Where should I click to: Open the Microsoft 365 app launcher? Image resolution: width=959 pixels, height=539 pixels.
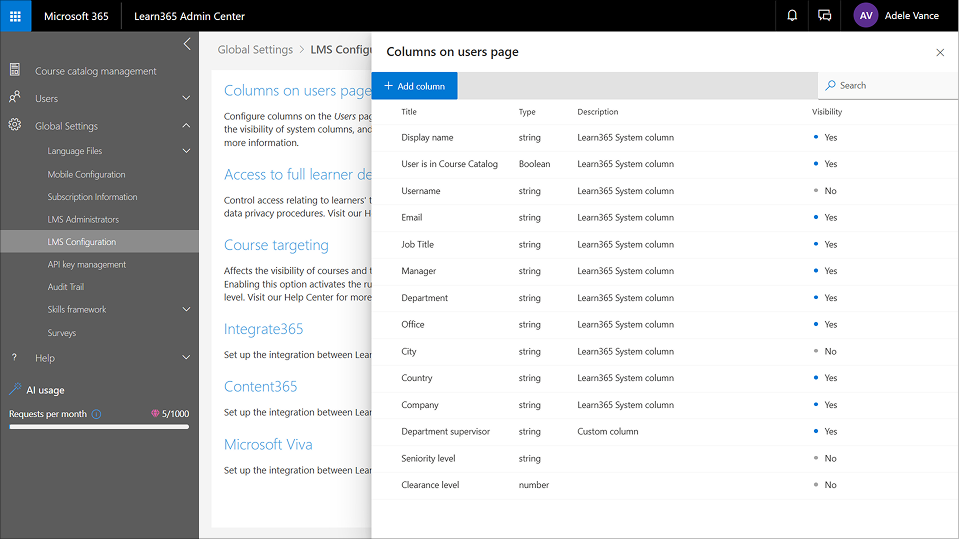click(x=15, y=16)
